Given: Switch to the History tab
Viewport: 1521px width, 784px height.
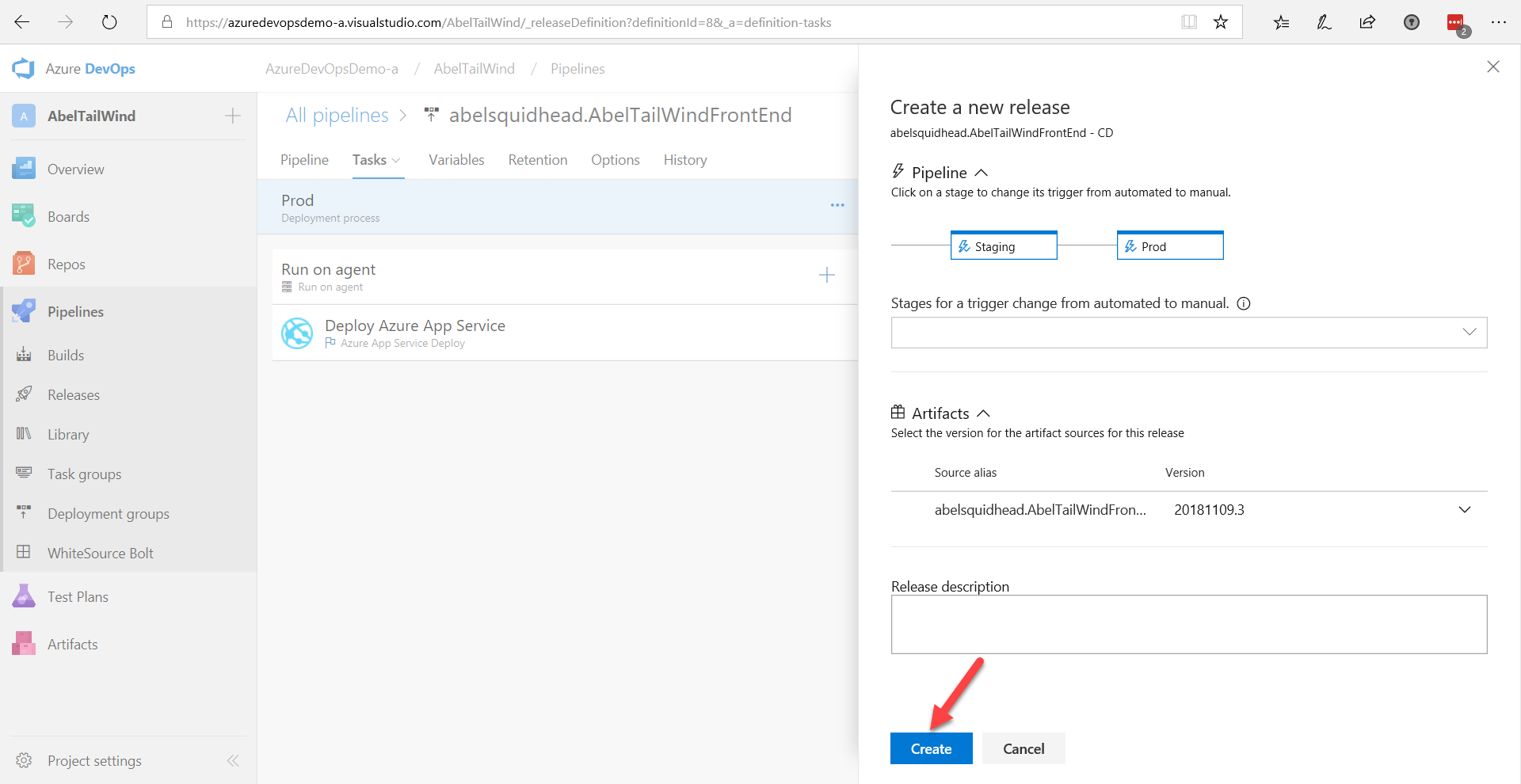Looking at the screenshot, I should click(685, 160).
